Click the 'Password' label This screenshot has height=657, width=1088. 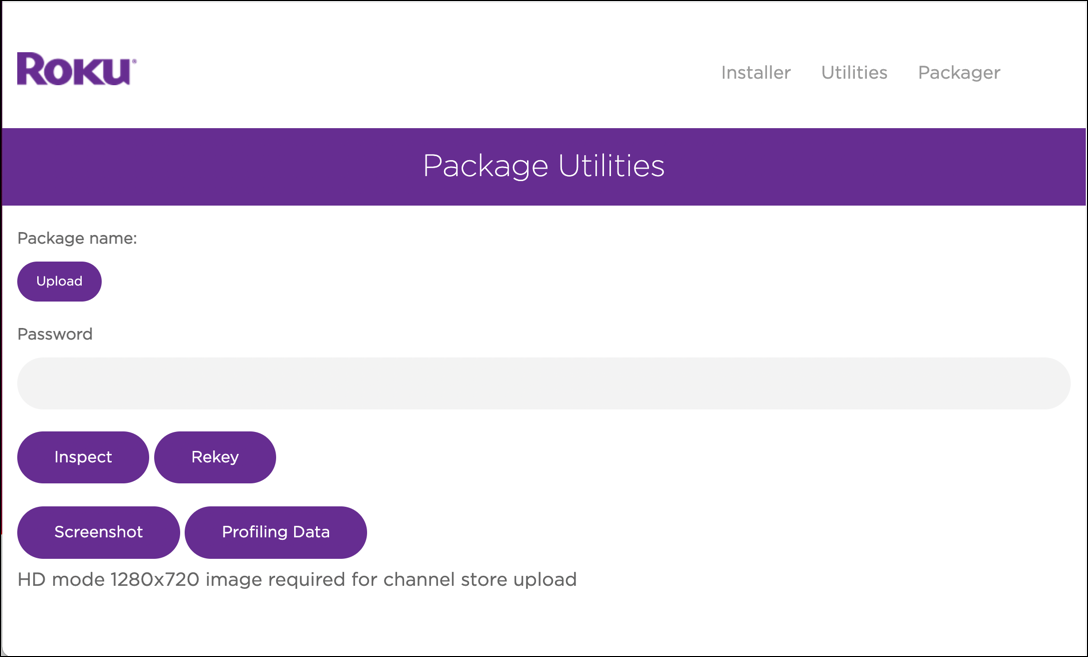[55, 334]
